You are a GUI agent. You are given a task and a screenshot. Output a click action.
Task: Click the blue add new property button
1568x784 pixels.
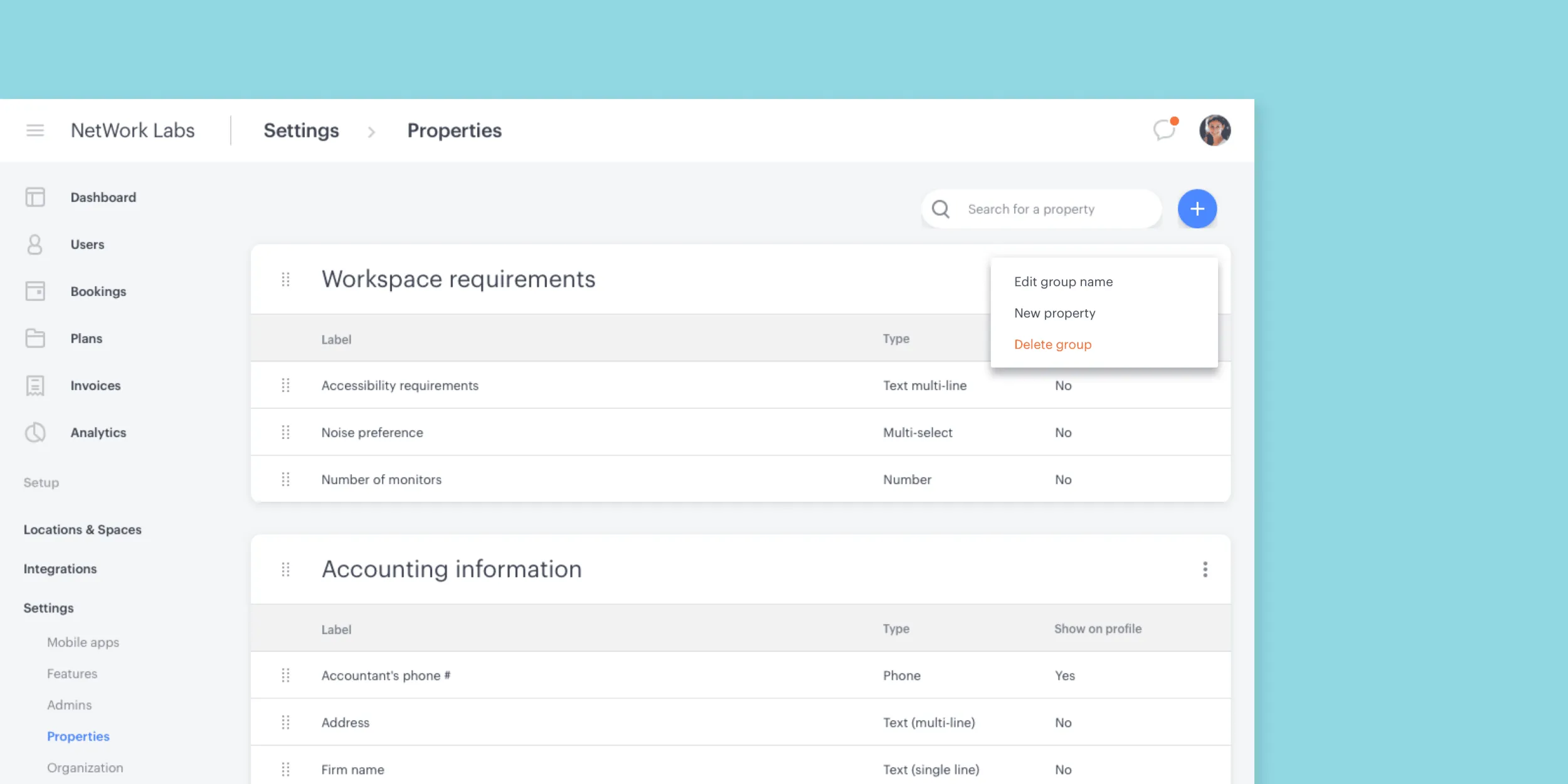(1196, 208)
